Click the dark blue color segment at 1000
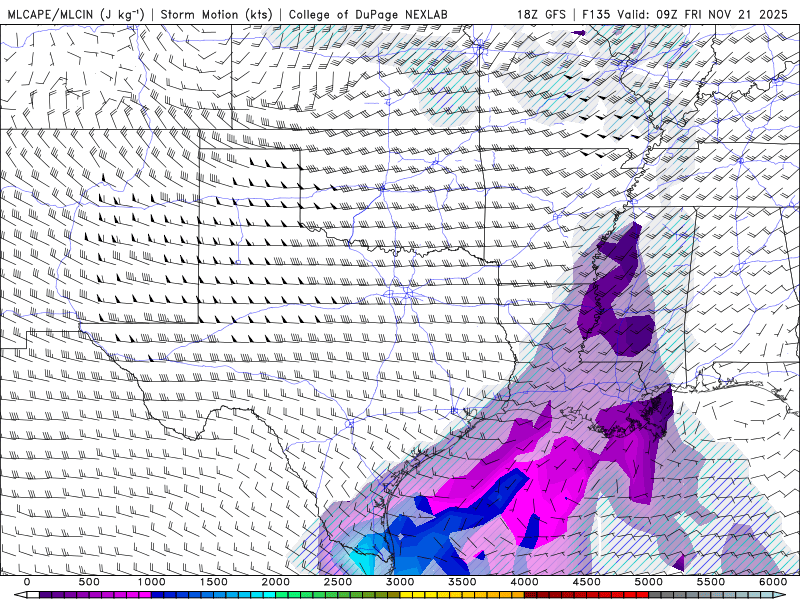 (157, 595)
